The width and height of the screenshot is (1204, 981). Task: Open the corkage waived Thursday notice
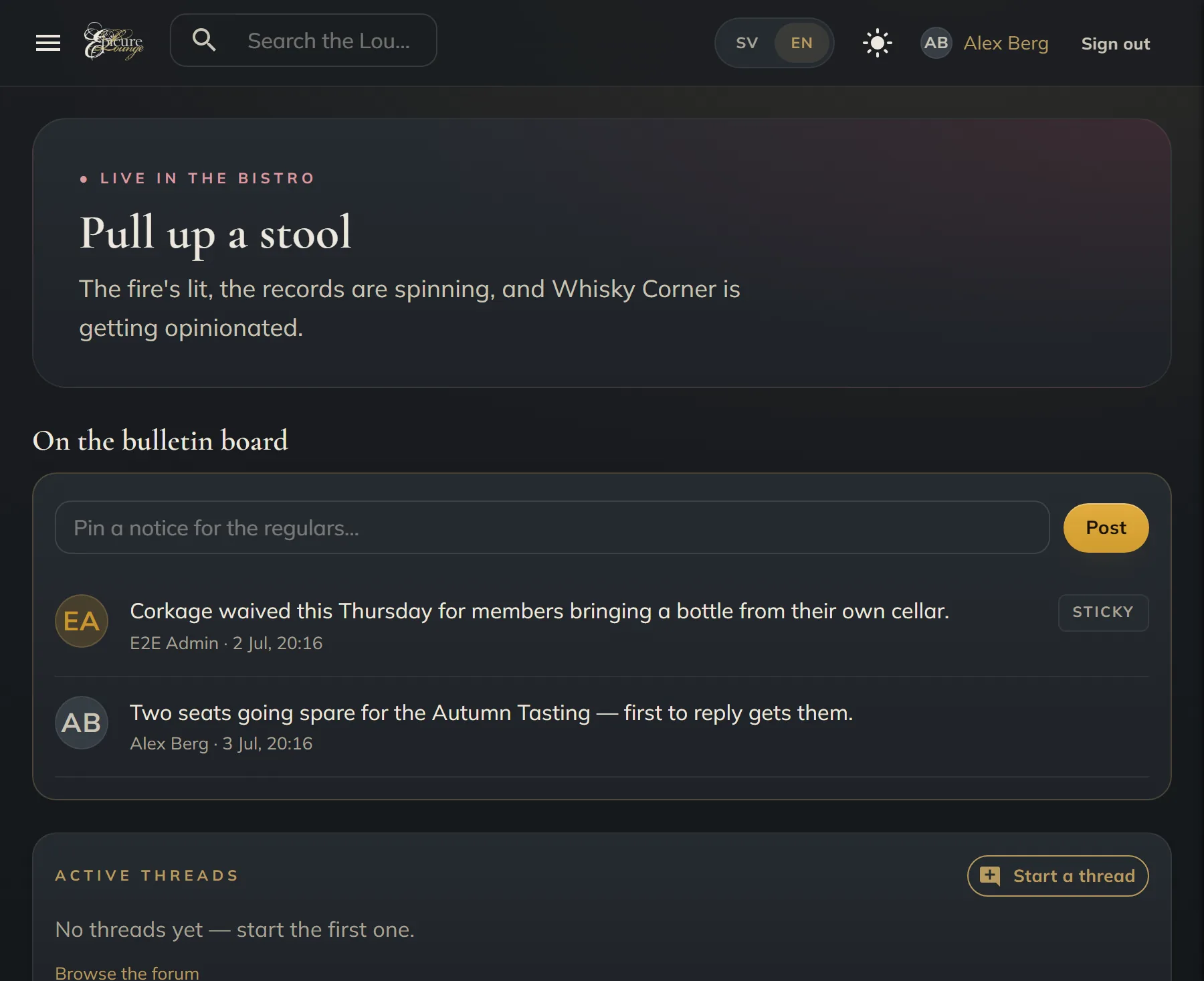(539, 611)
